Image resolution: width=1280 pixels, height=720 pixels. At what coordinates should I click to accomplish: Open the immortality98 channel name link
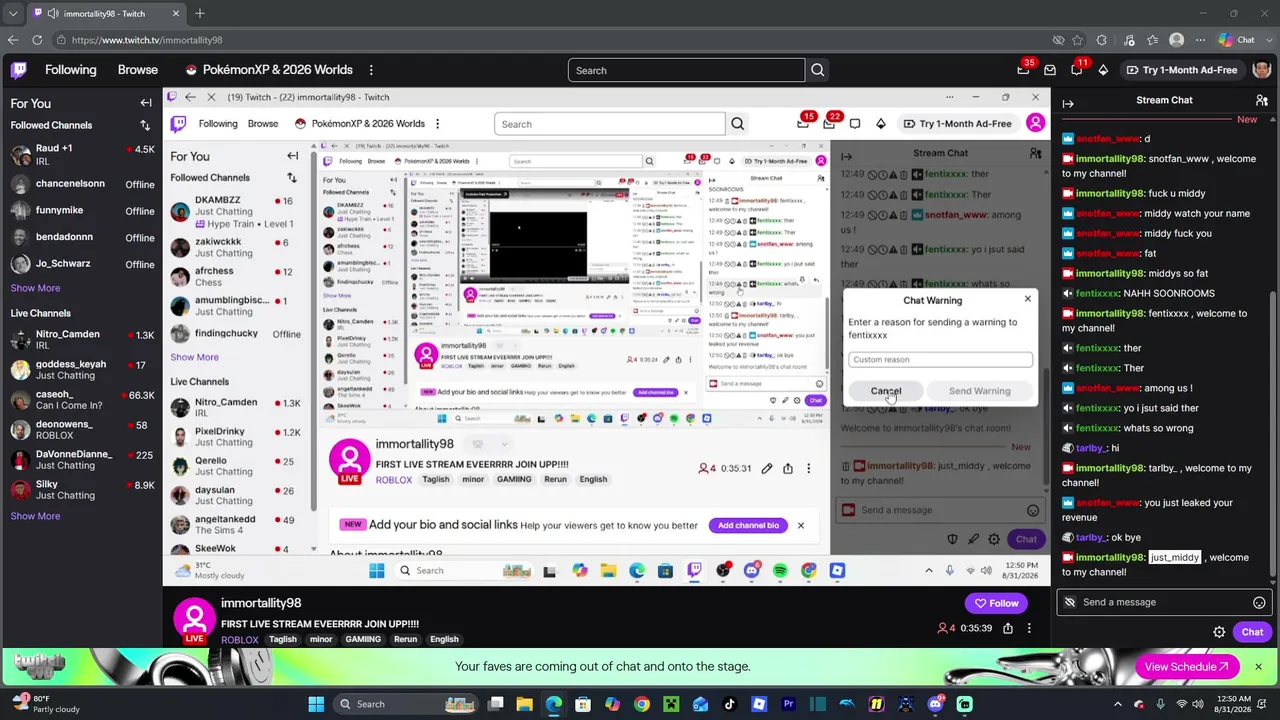(x=261, y=603)
